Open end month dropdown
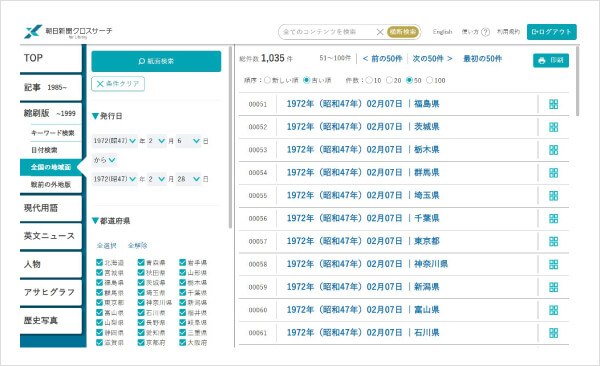 pyautogui.click(x=157, y=179)
